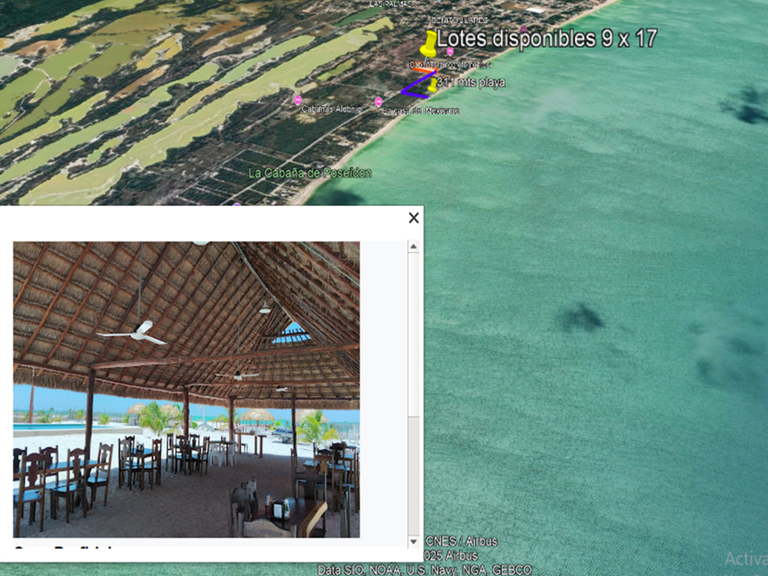This screenshot has width=768, height=576.
Task: Click the pink place marker at popup's top edge
Action: 237,206
